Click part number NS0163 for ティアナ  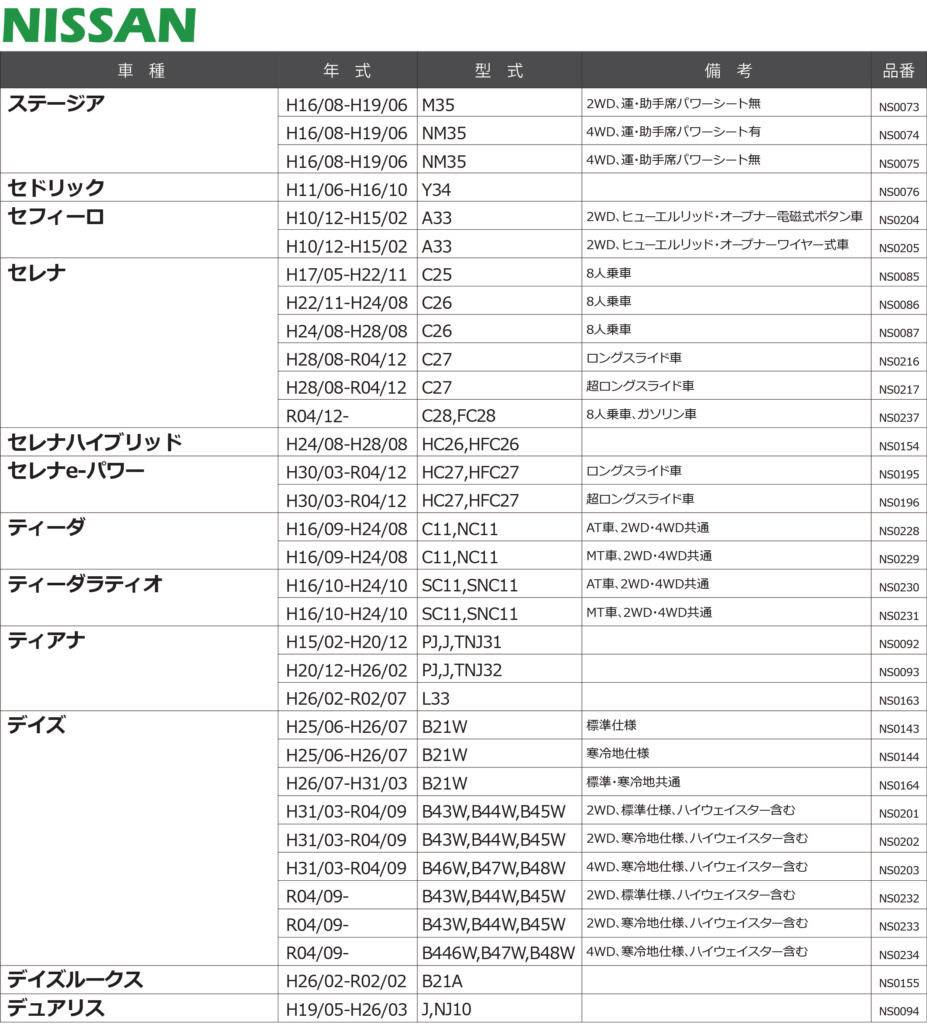(898, 701)
